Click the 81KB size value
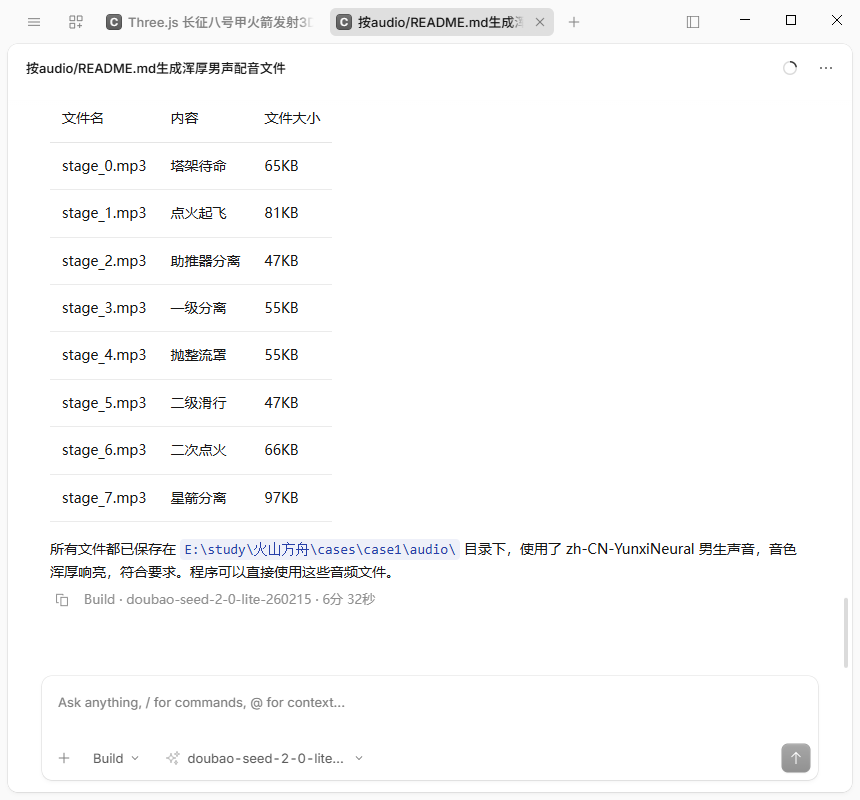860x800 pixels. [x=281, y=213]
